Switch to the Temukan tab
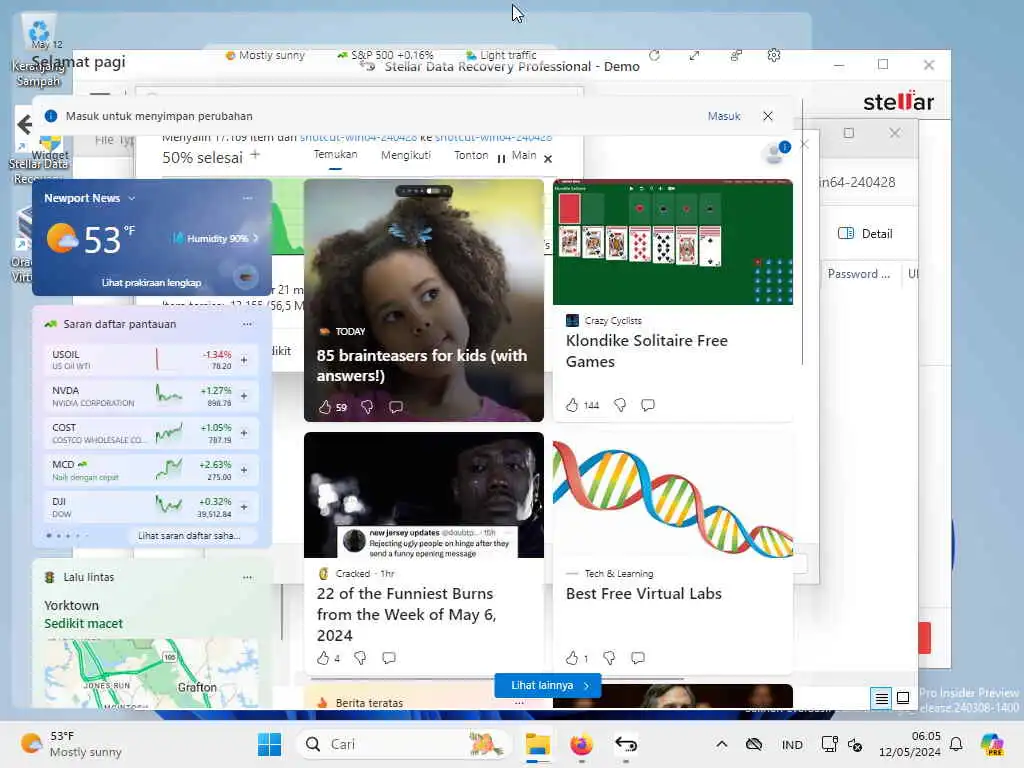Viewport: 1024px width, 768px height. pyautogui.click(x=335, y=155)
